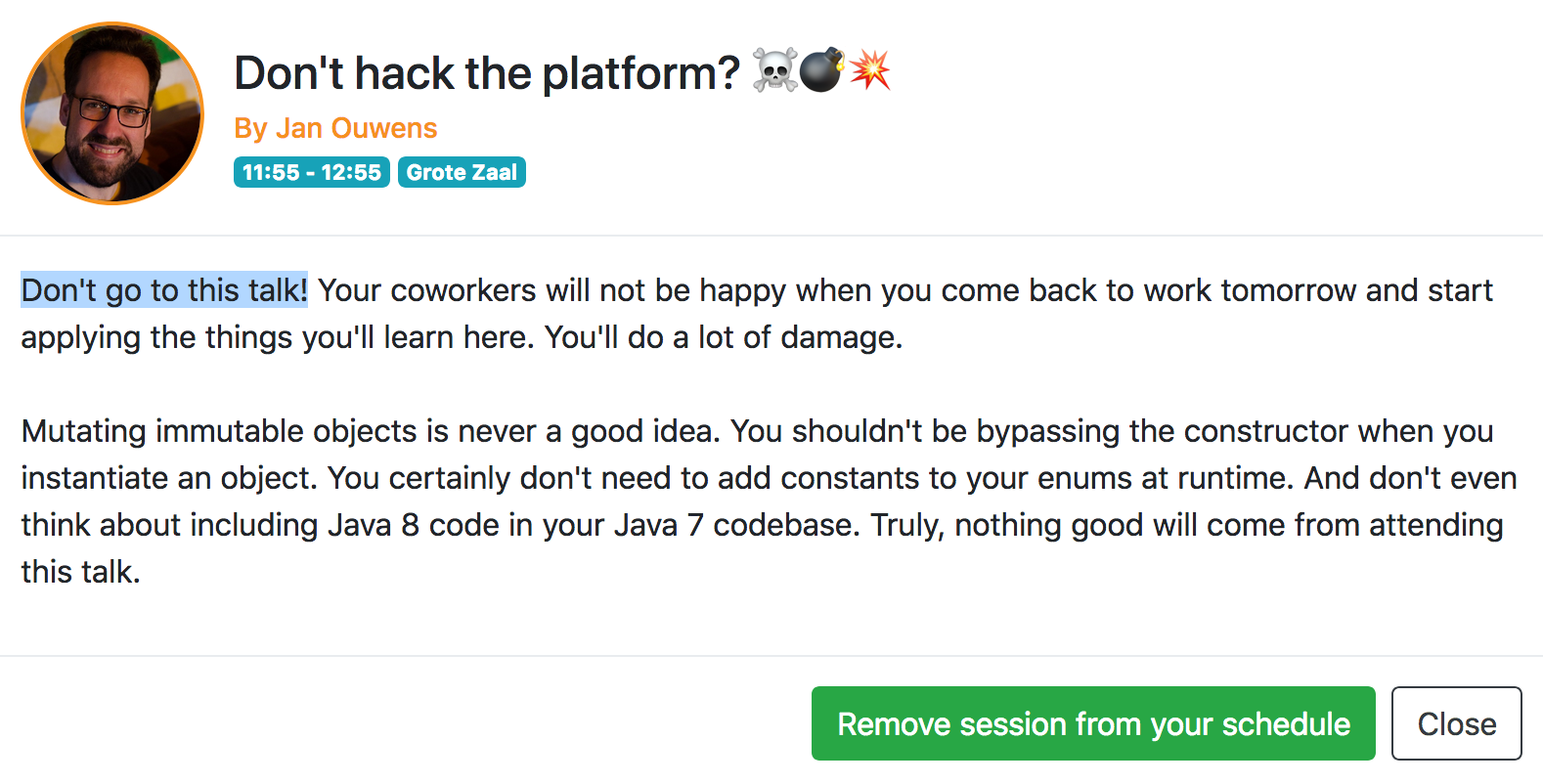The height and width of the screenshot is (784, 1543).
Task: Click the final "this talk." line of description
Action: (x=81, y=572)
